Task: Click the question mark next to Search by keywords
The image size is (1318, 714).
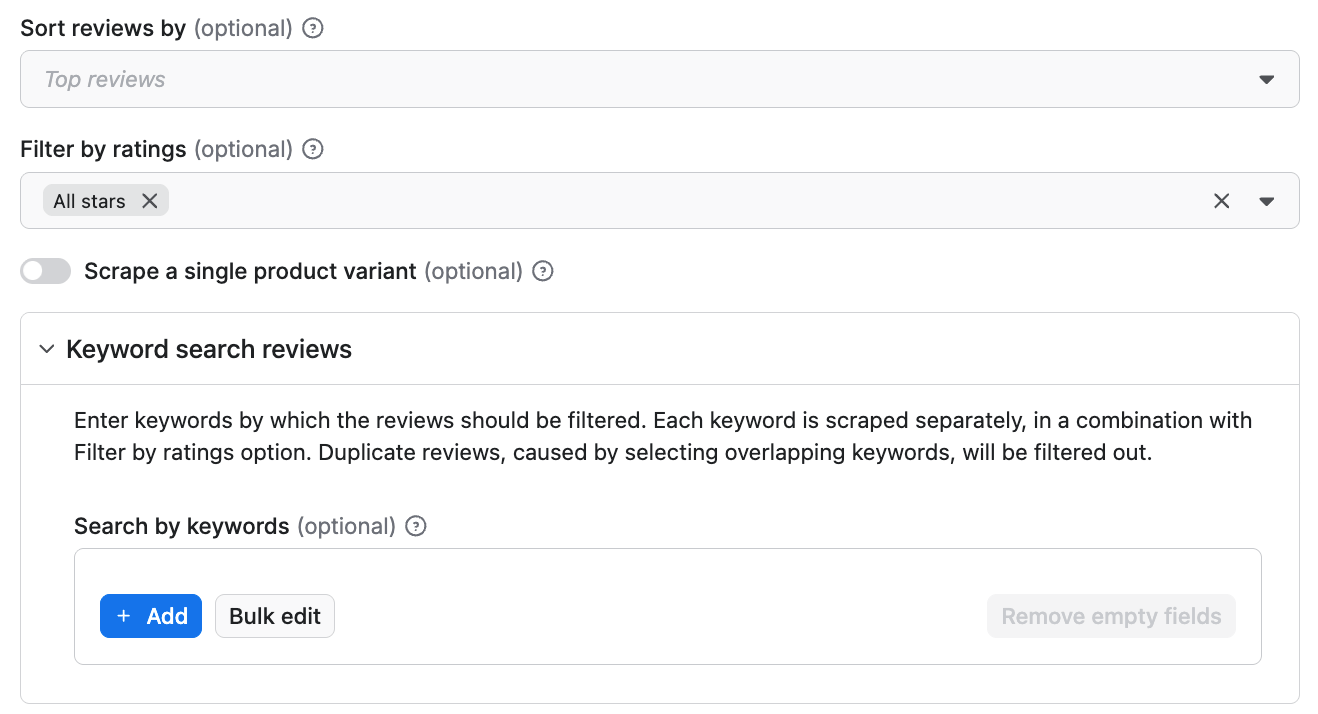Action: coord(416,526)
